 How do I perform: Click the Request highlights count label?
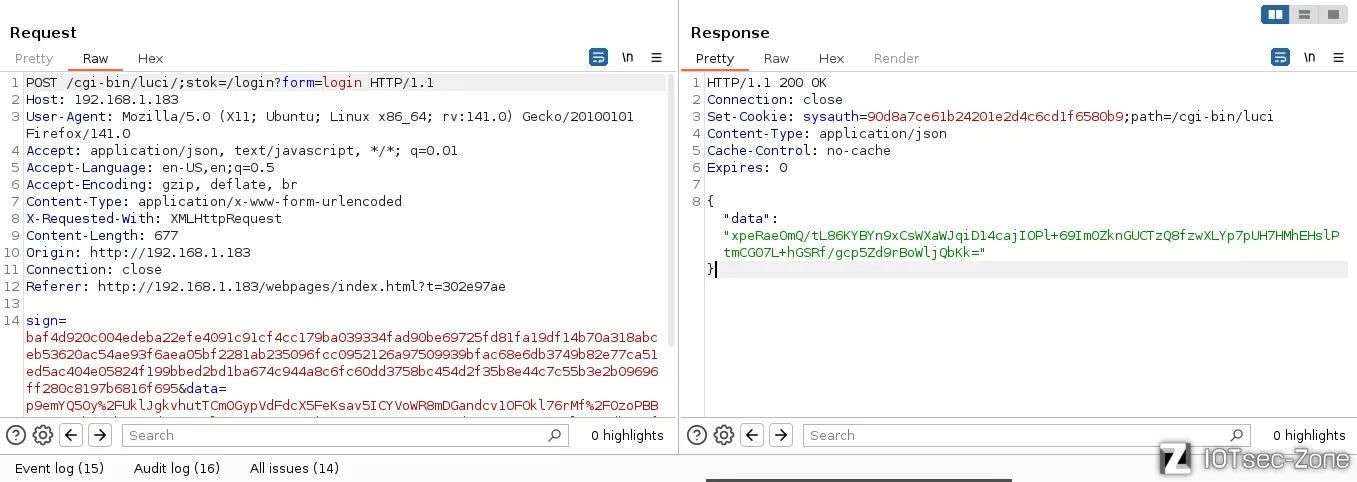pos(627,435)
